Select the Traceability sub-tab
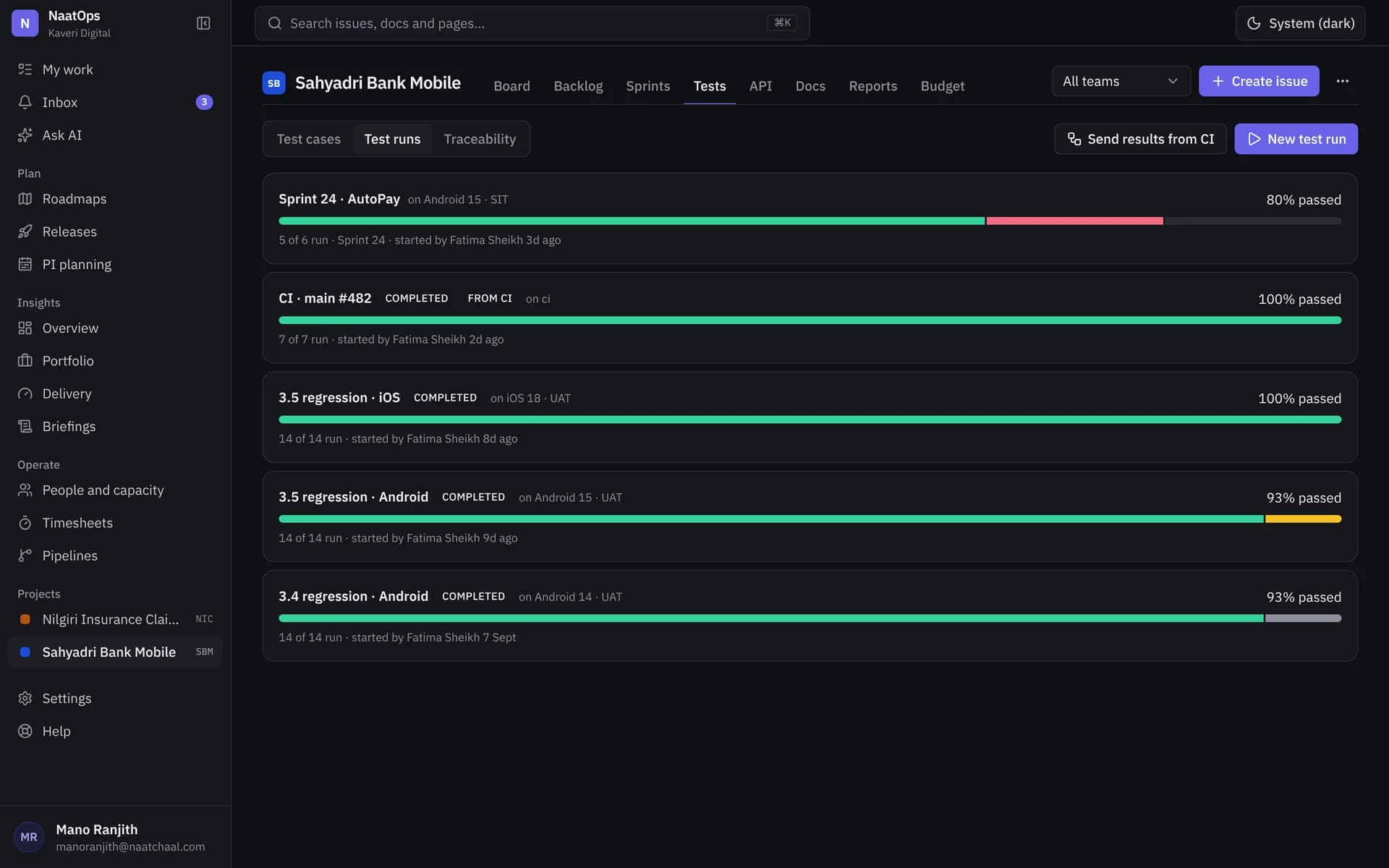1389x868 pixels. pos(480,139)
